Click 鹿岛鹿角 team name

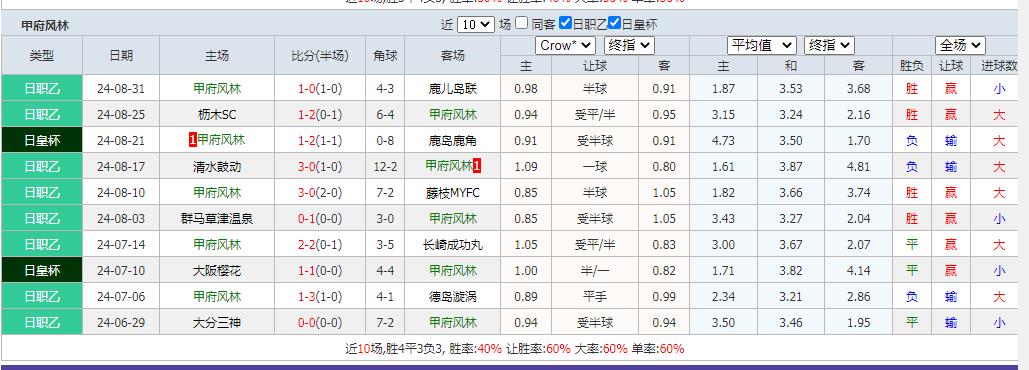coord(452,140)
